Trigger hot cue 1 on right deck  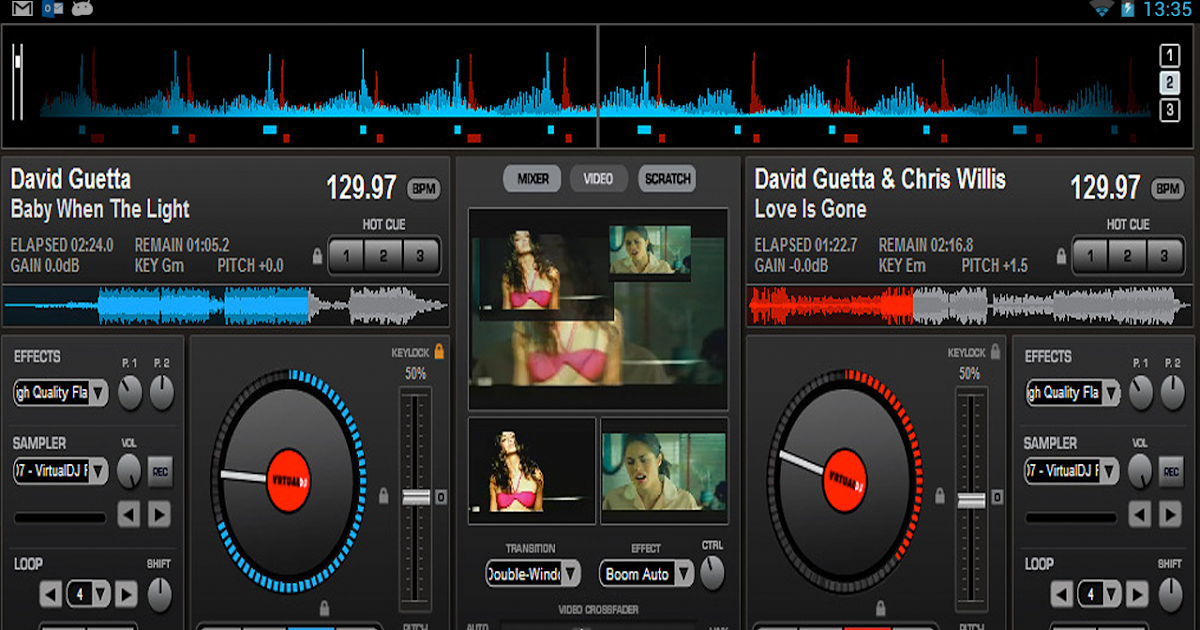pos(1090,256)
